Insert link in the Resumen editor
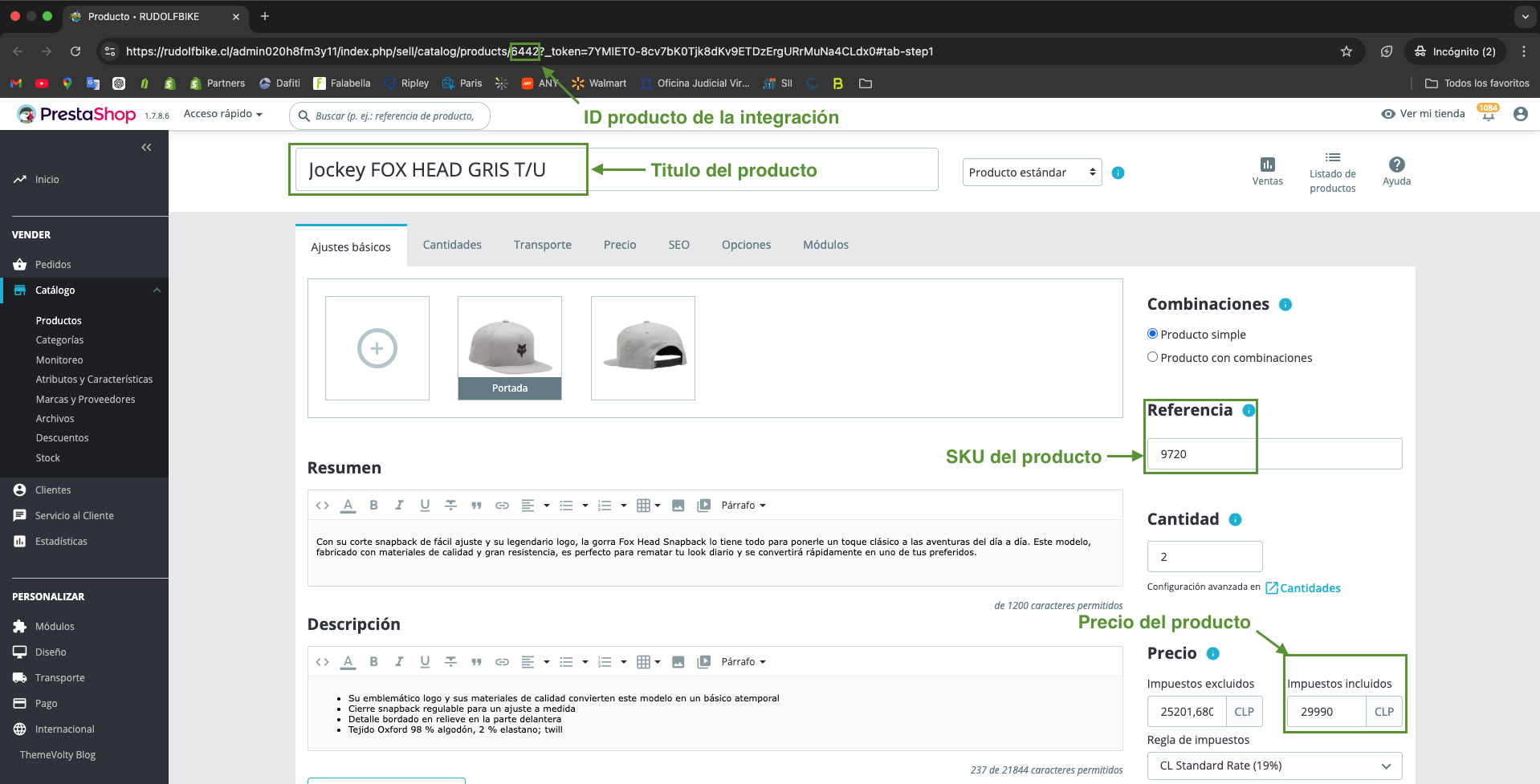The height and width of the screenshot is (784, 1540). coord(502,506)
